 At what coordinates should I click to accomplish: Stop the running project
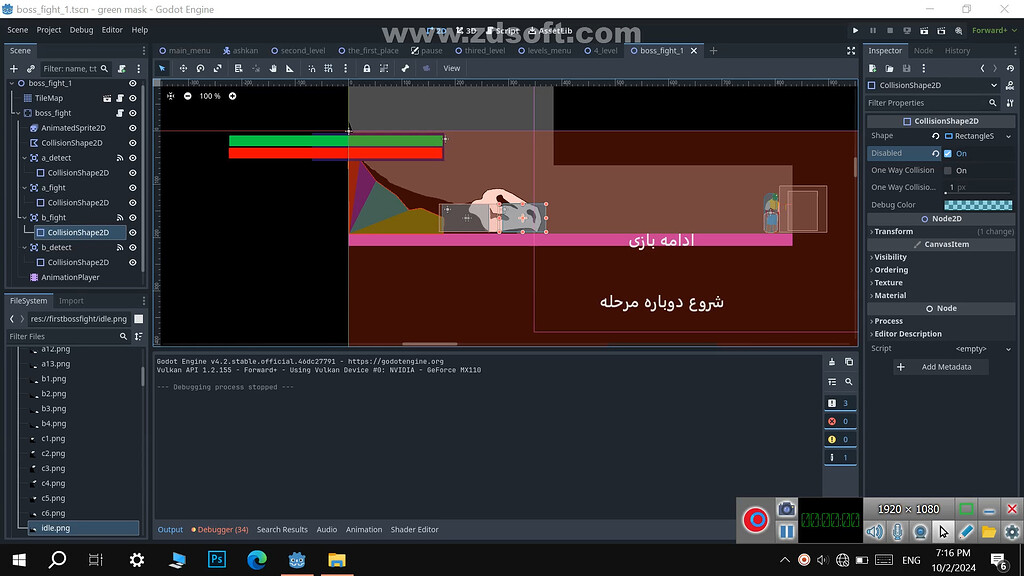coord(889,30)
